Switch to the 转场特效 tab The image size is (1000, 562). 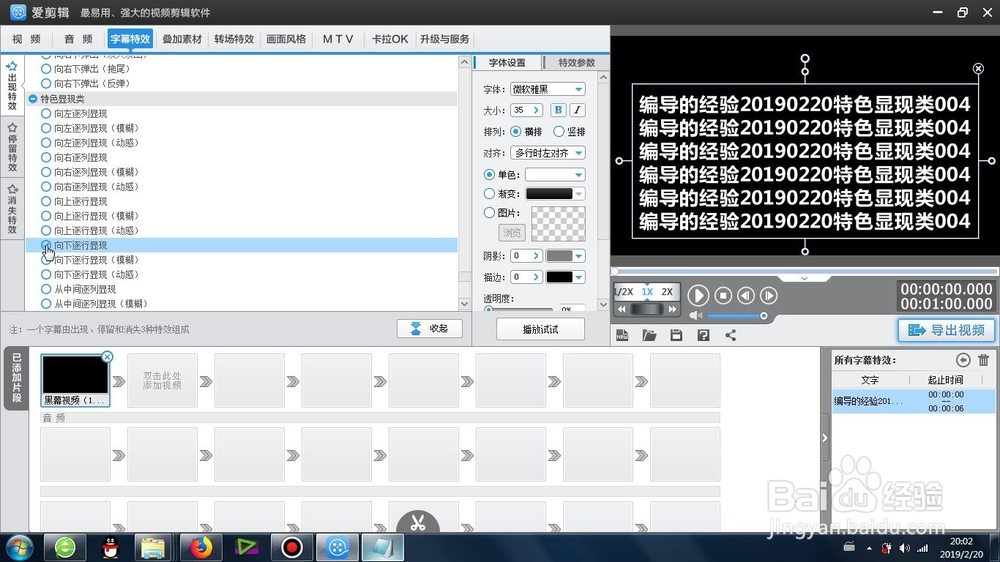(x=233, y=39)
